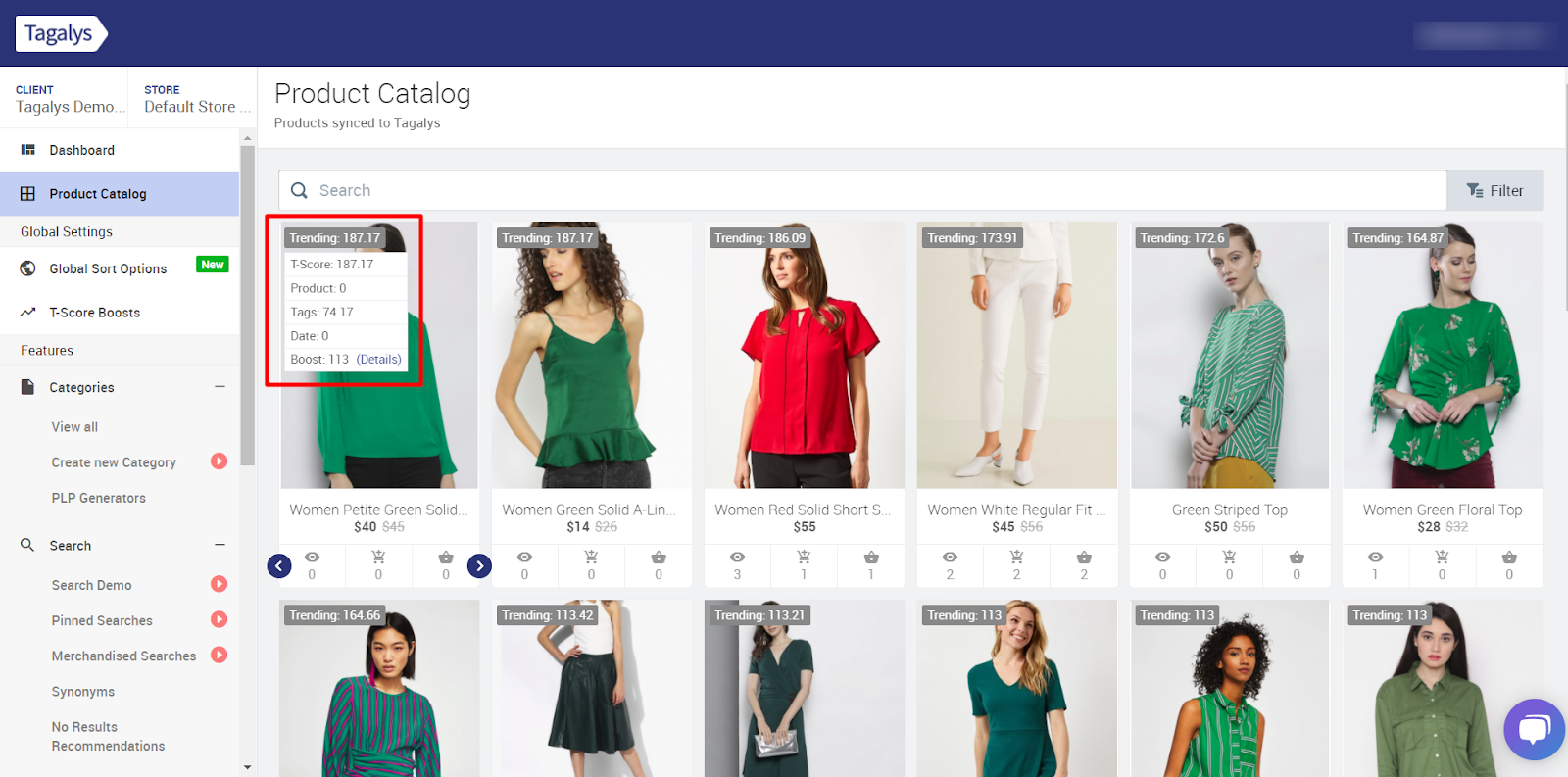The image size is (1568, 777).
Task: Open Synonyms in the sidebar
Action: coord(83,692)
